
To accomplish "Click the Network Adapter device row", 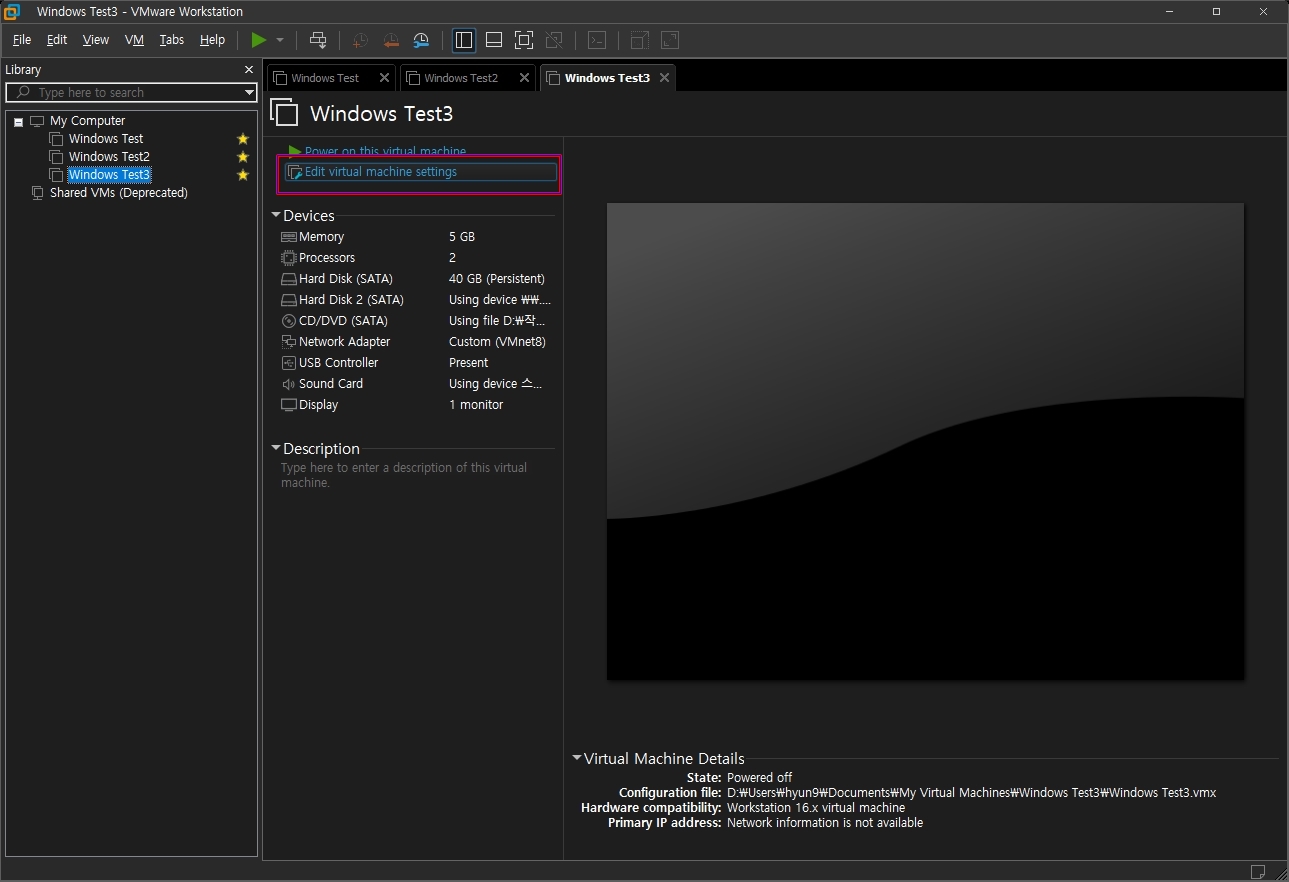I will tap(417, 342).
